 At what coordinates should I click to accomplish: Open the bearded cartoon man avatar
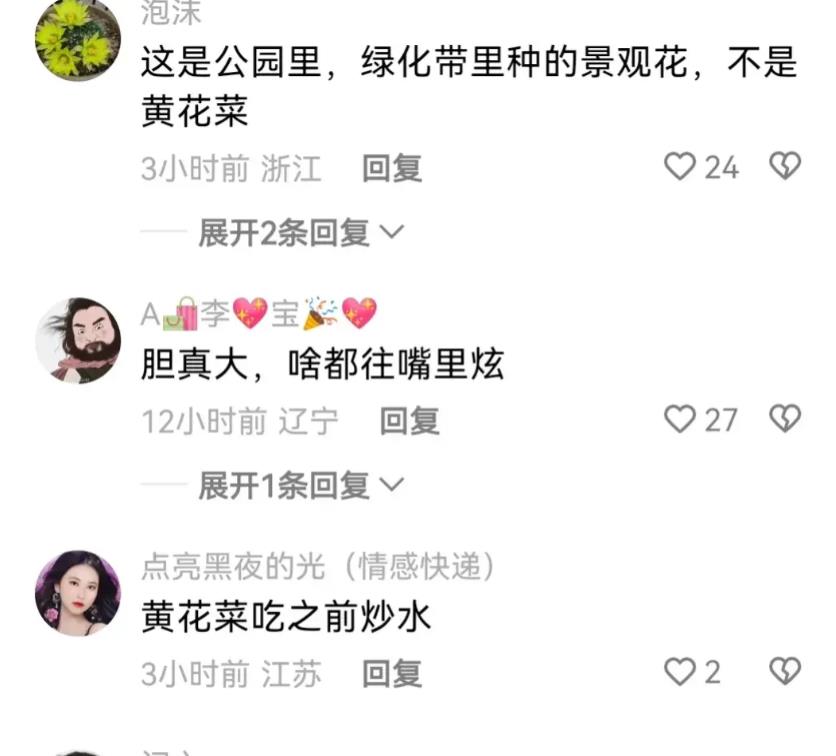pyautogui.click(x=78, y=341)
